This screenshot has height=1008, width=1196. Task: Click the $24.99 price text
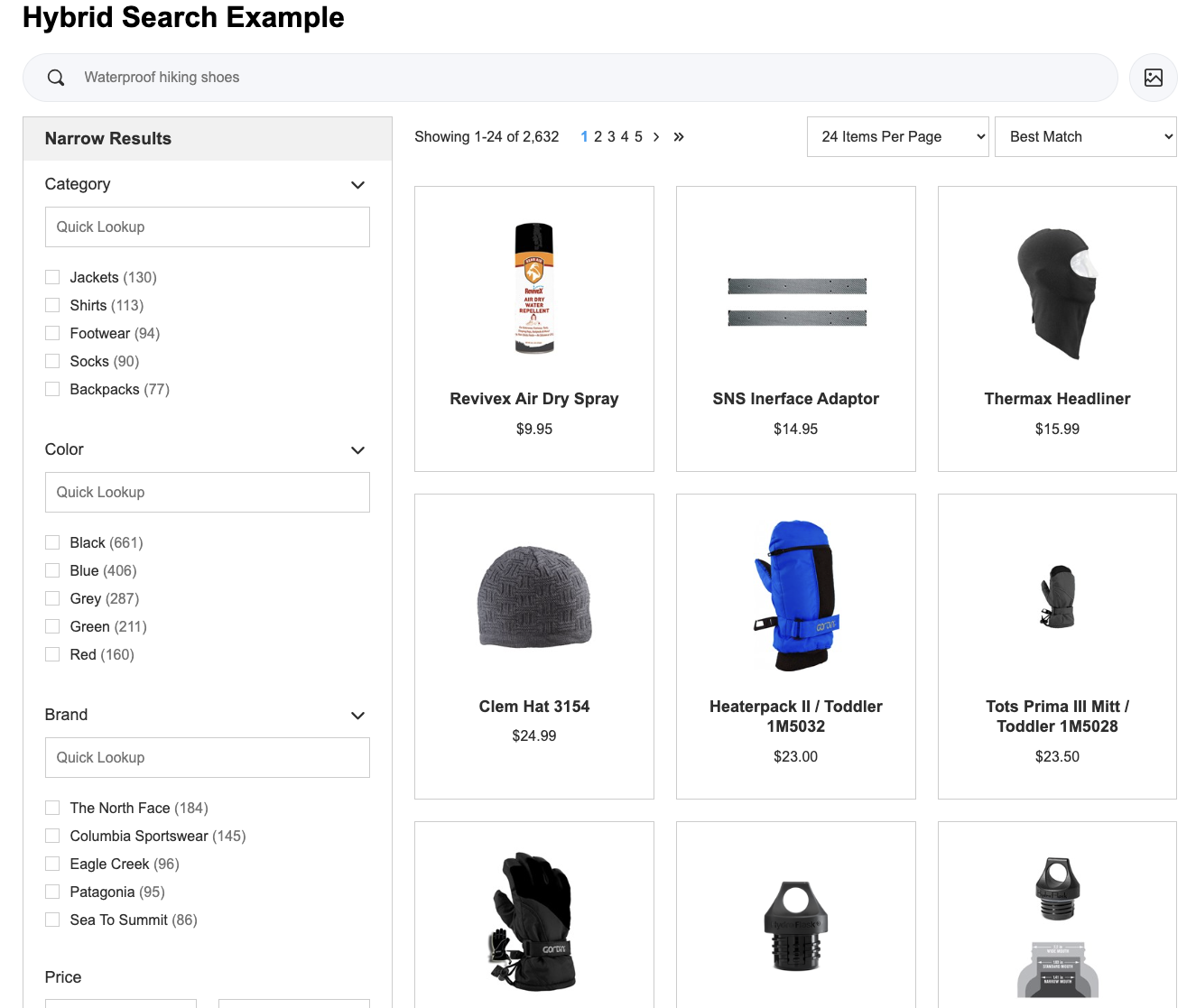pyautogui.click(x=534, y=736)
